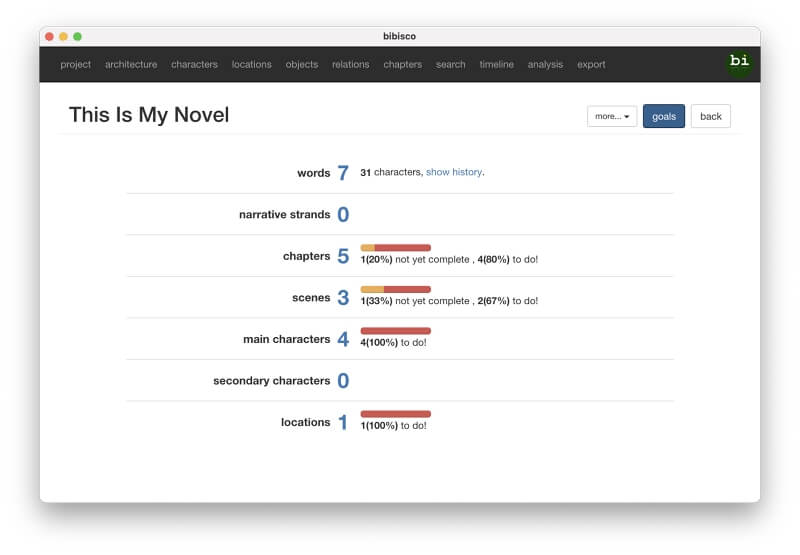Click the scenes completion progress bar
The height and width of the screenshot is (555, 800).
395,289
